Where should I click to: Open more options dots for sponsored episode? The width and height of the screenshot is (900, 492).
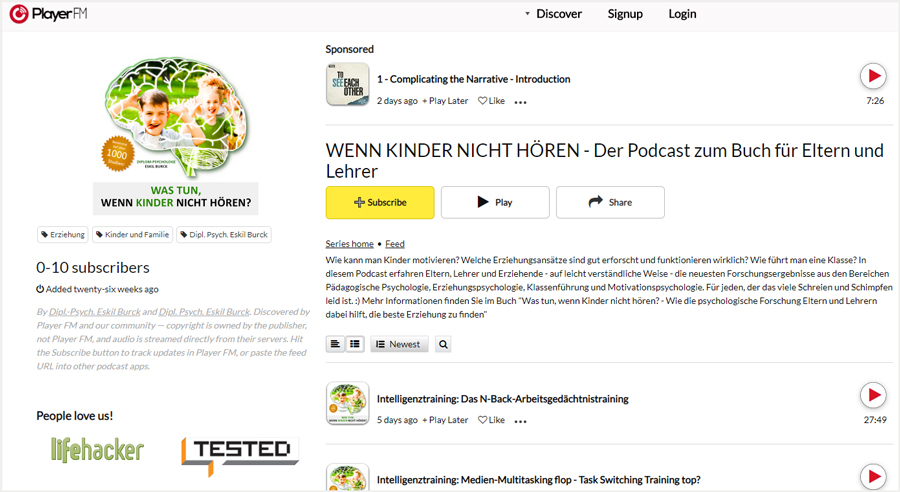[520, 102]
